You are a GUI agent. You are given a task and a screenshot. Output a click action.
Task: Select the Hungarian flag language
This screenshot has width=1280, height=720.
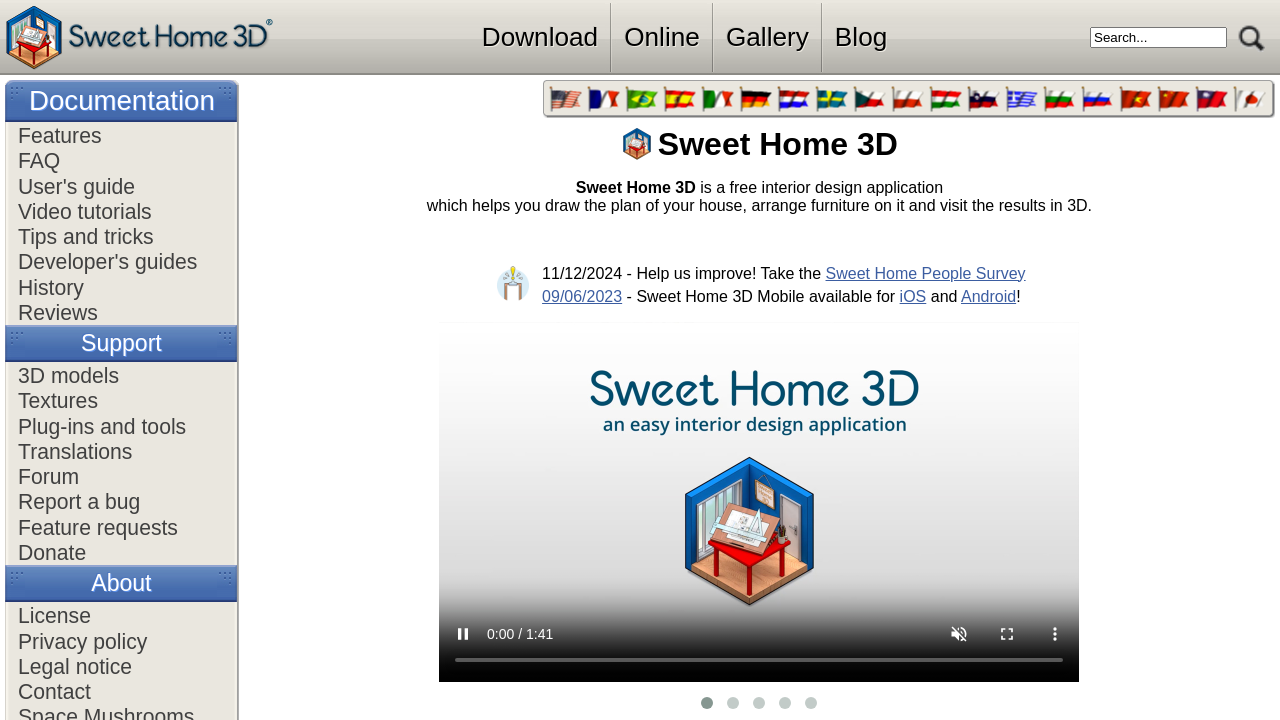946,99
